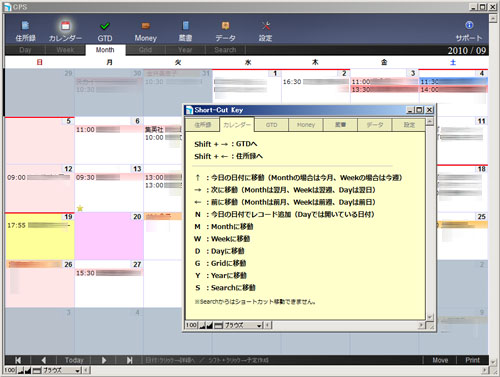500x377 pixels.
Task: Select date number 26
Action: tap(68, 264)
